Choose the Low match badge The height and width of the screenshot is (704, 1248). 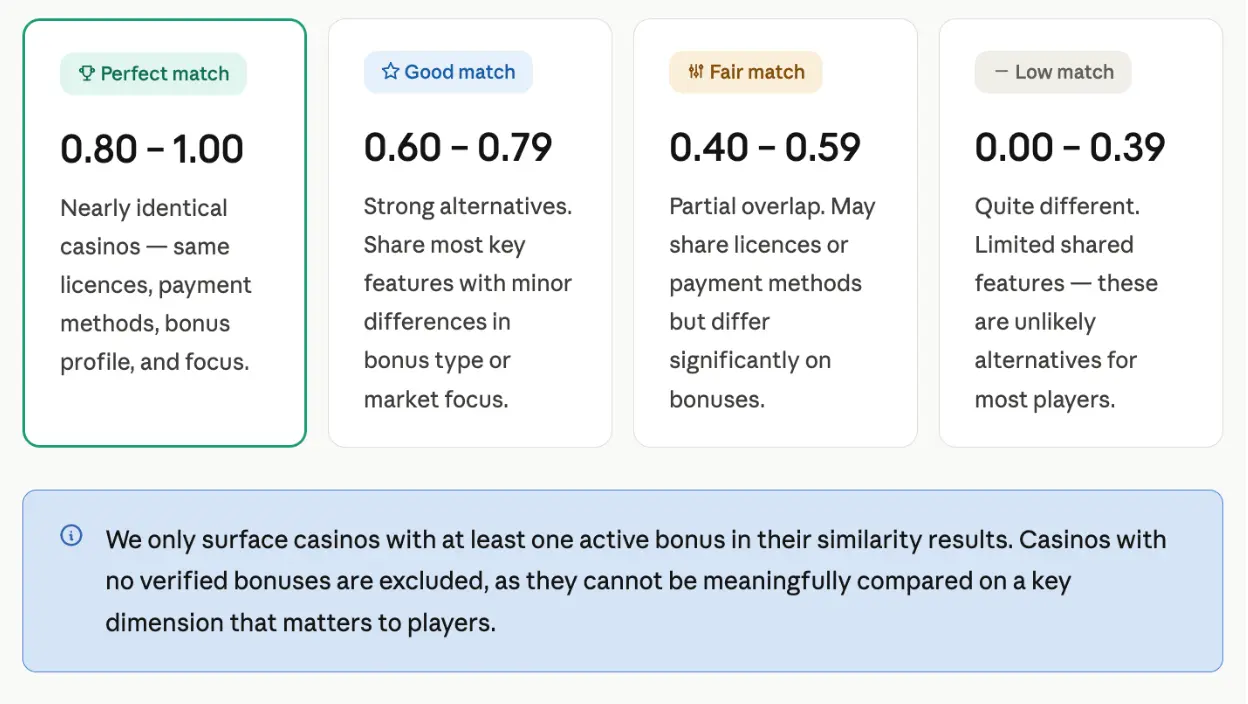pos(1053,72)
